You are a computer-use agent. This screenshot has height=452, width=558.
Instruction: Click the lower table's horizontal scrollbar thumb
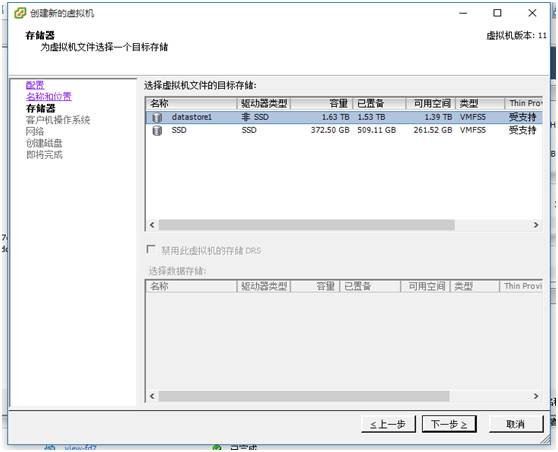point(304,396)
